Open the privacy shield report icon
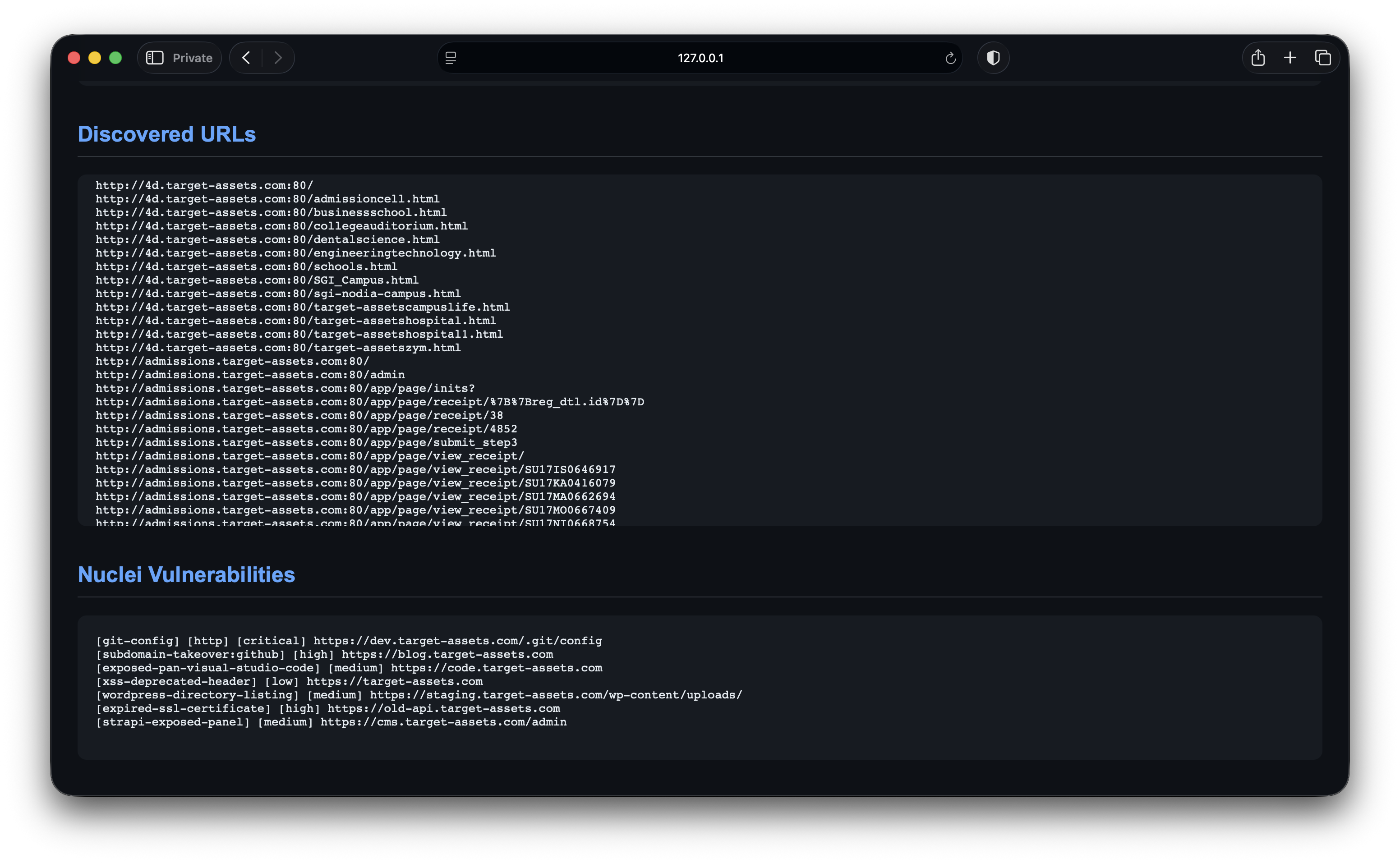Image resolution: width=1400 pixels, height=863 pixels. point(993,58)
